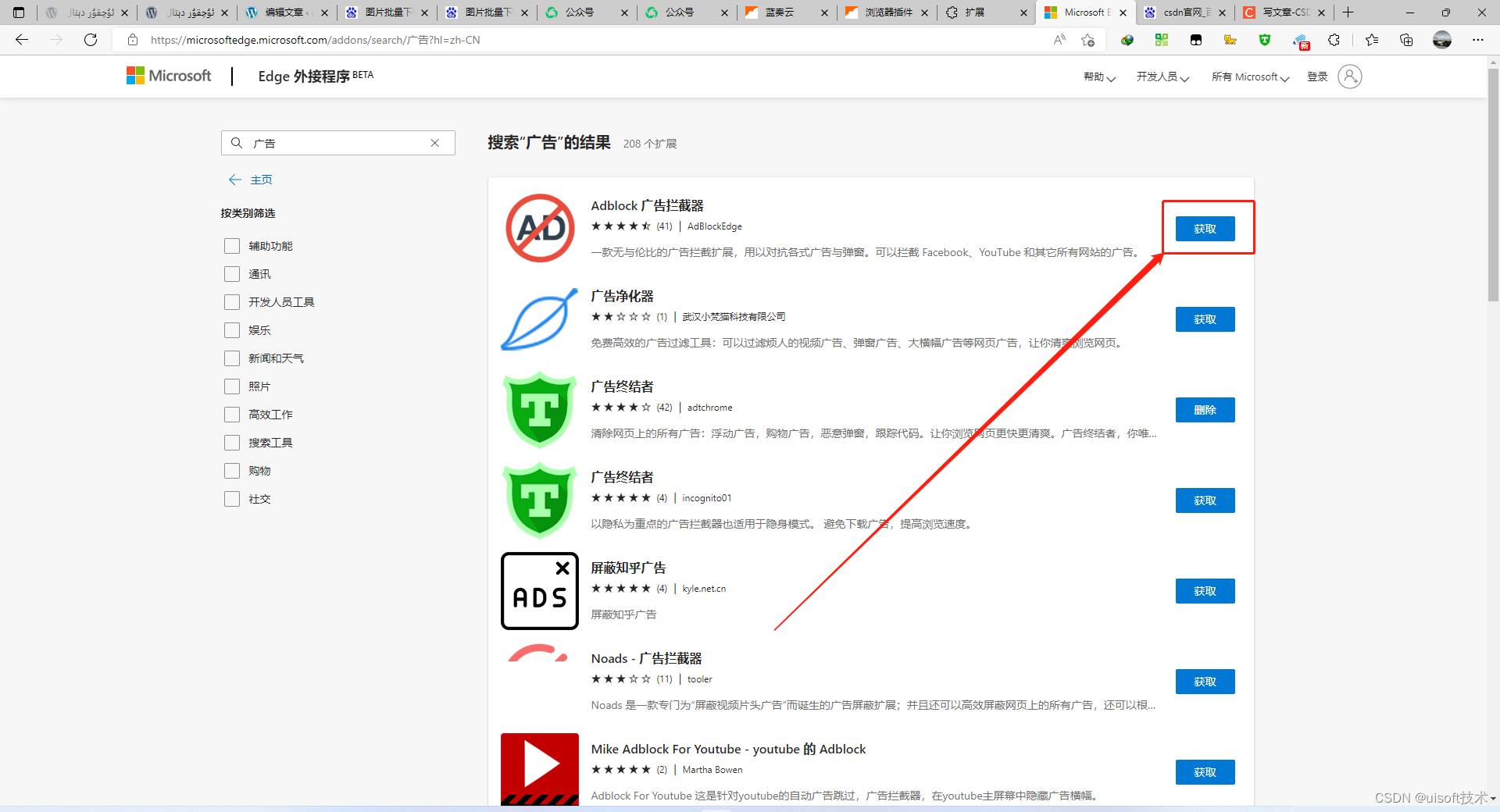Open the 屏蔽知乎广告 title link
This screenshot has height=812, width=1500.
point(628,568)
